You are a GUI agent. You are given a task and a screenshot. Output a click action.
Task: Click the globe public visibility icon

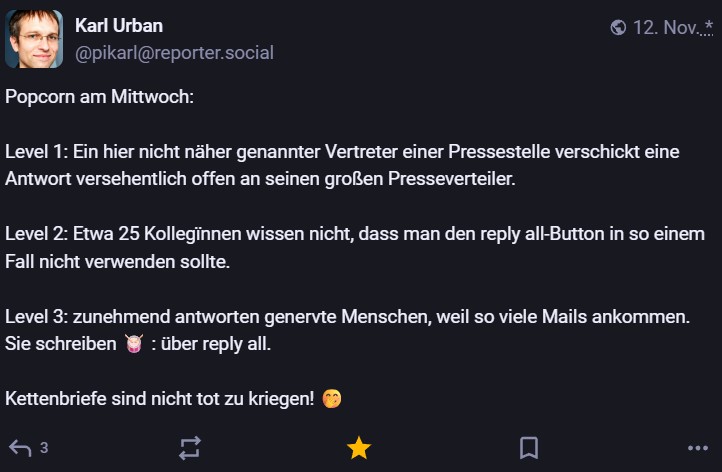tap(618, 27)
